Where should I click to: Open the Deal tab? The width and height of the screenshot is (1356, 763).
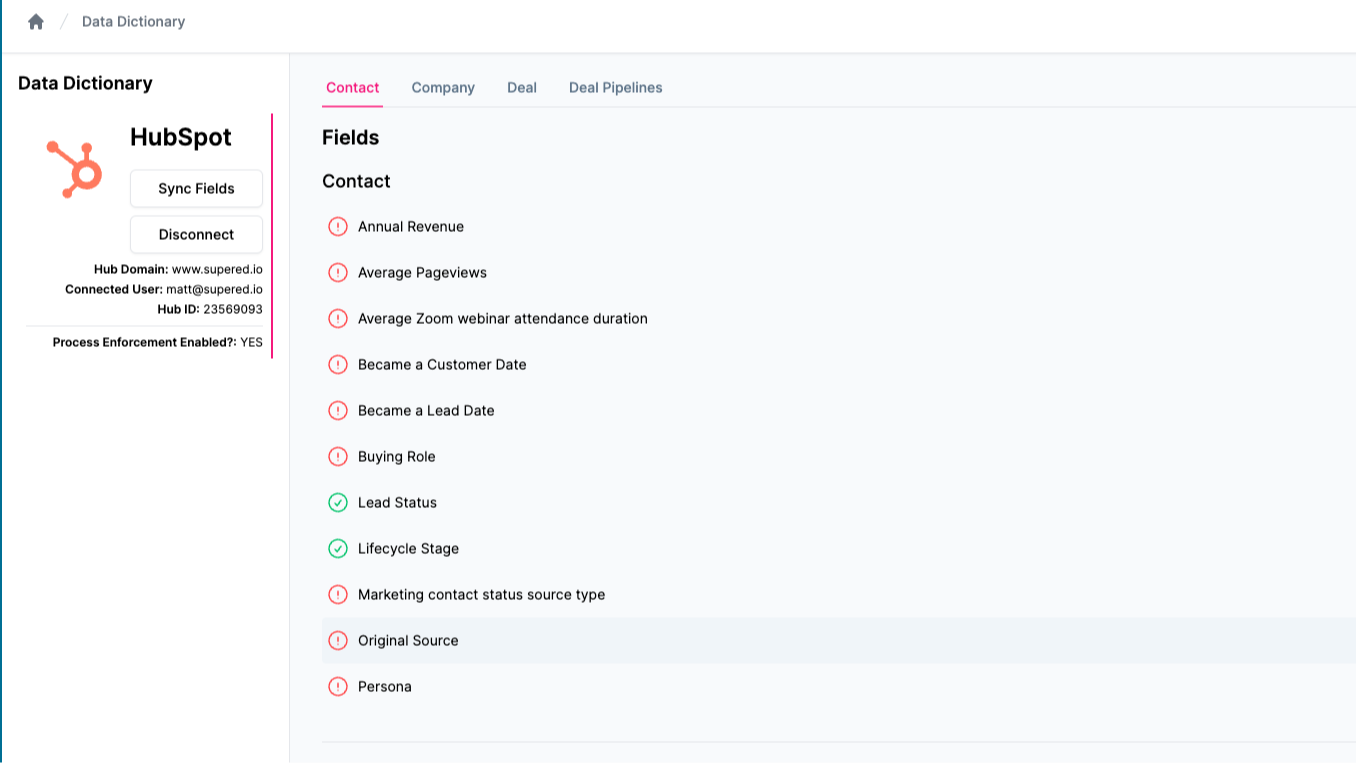tap(522, 88)
